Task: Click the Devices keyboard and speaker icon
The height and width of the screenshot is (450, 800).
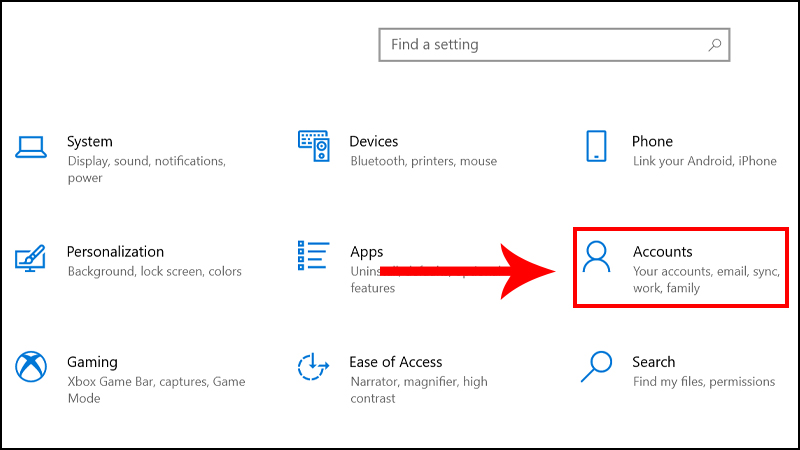Action: pyautogui.click(x=314, y=146)
